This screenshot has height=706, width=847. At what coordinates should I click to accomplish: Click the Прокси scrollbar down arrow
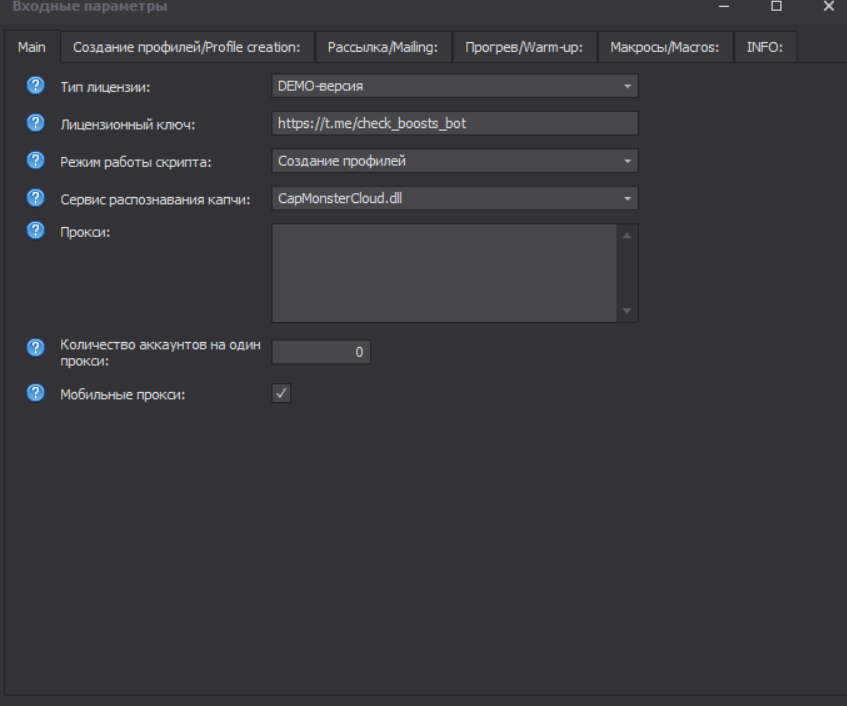627,311
